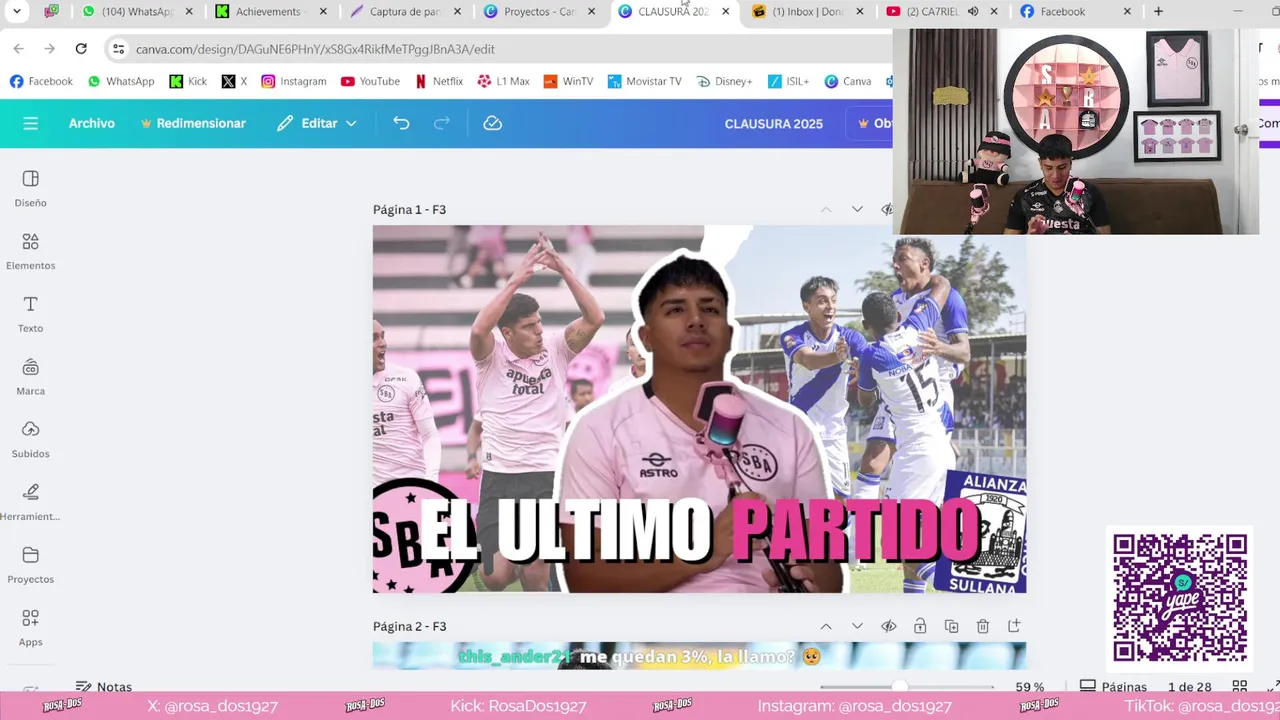The width and height of the screenshot is (1280, 720).
Task: Click the Página 2 - F3 title
Action: pyautogui.click(x=409, y=626)
